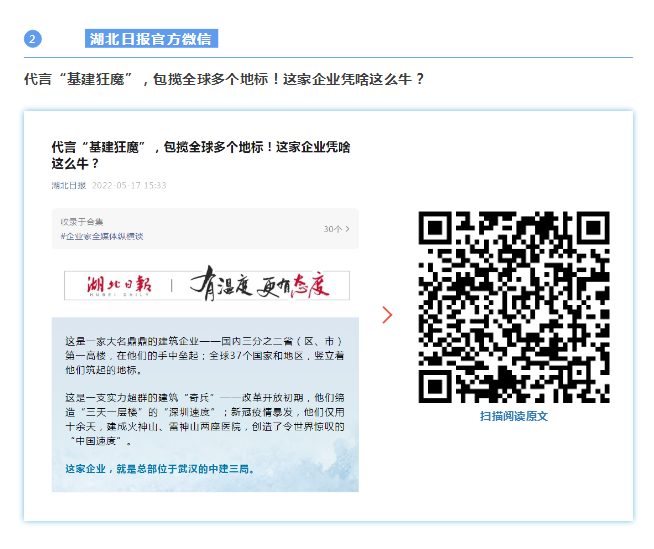The width and height of the screenshot is (654, 549).
Task: Click the number 2 circle badge
Action: [x=33, y=39]
